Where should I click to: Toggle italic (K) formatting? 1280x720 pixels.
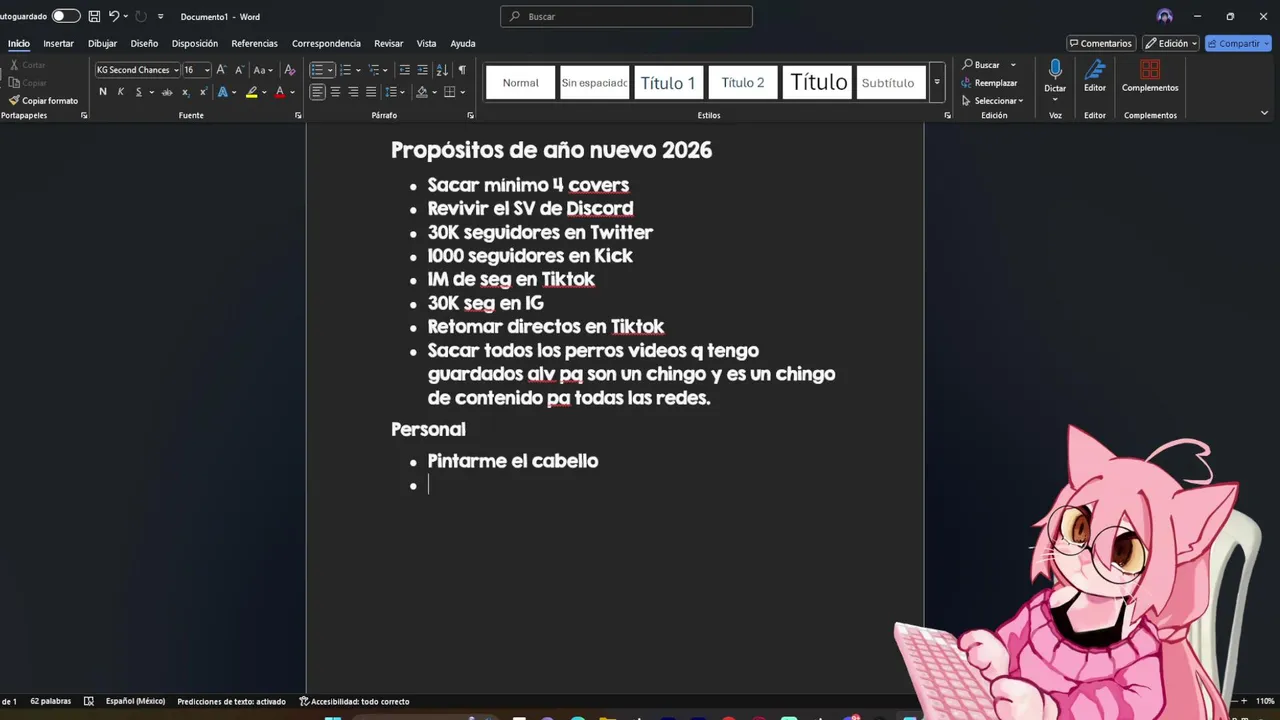[x=121, y=92]
